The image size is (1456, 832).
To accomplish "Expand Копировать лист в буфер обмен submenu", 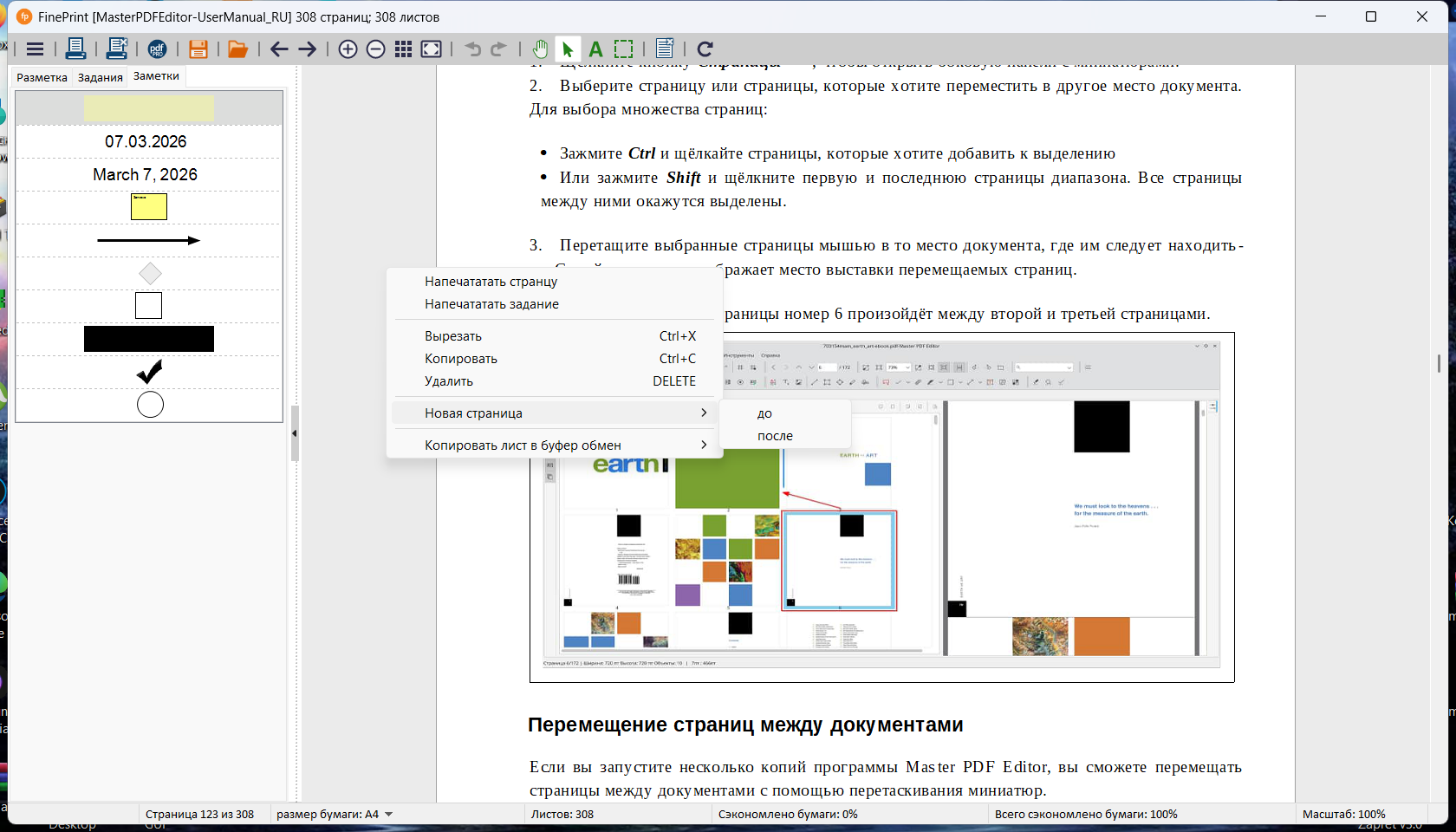I will pyautogui.click(x=555, y=445).
